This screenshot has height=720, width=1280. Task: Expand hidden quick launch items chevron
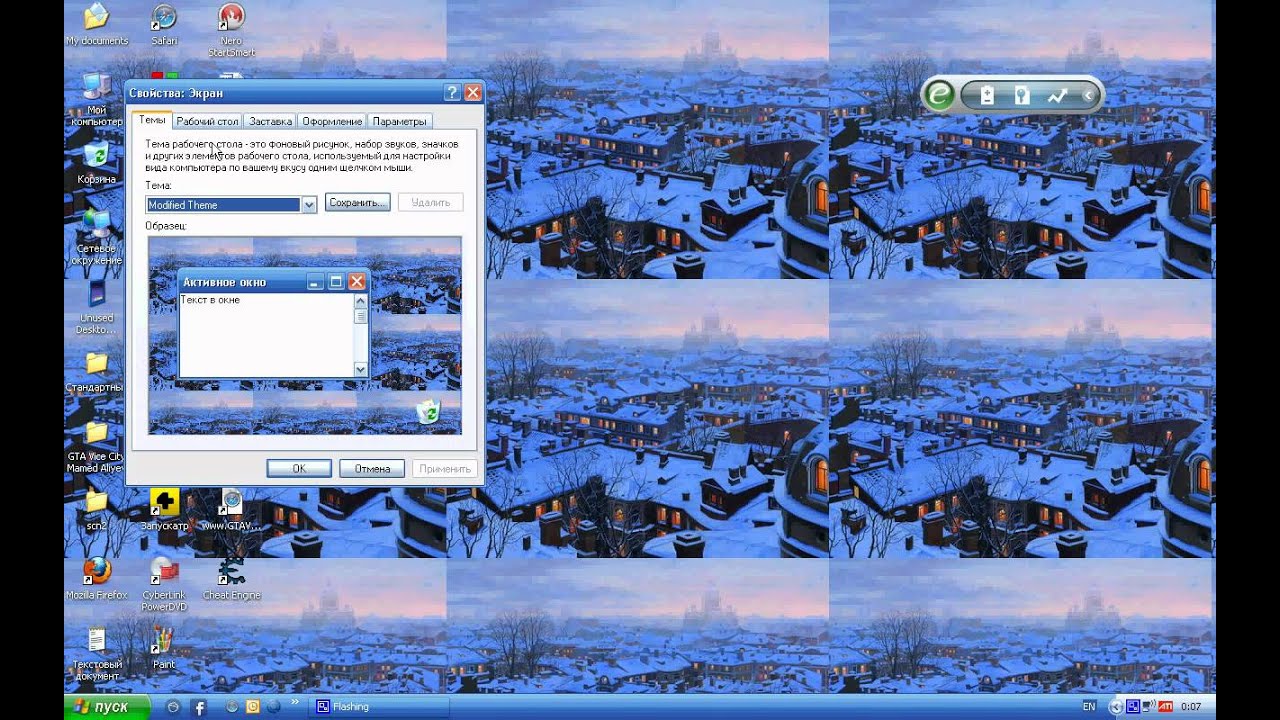click(x=295, y=704)
